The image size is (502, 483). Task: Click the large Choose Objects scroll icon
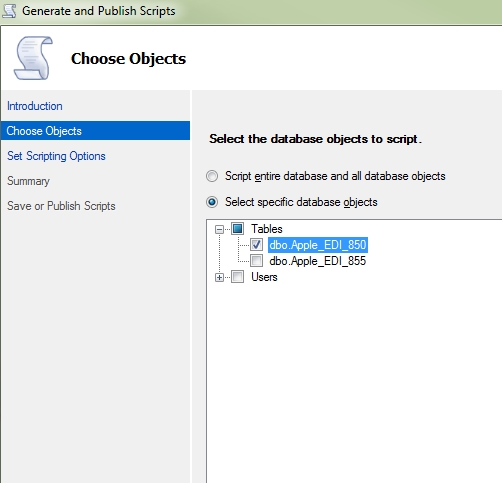(33, 58)
